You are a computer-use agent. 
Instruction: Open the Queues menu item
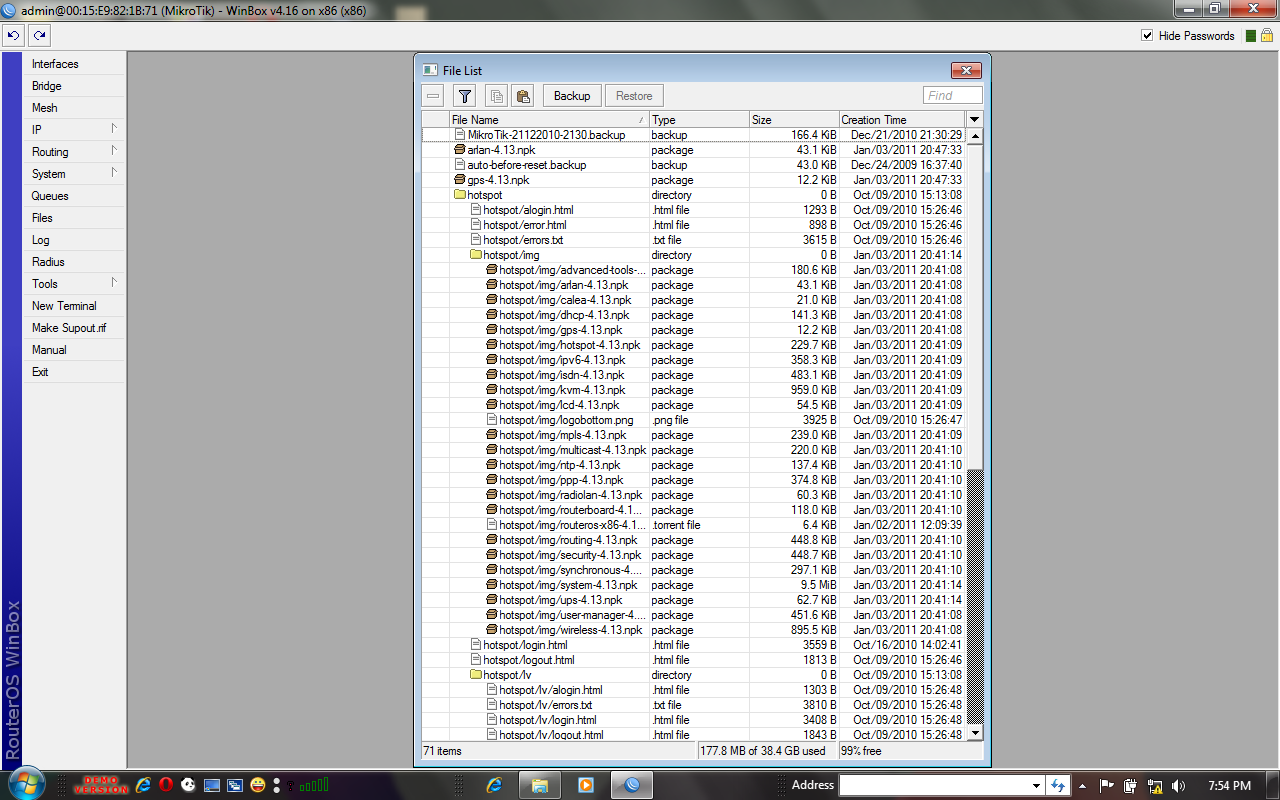coord(74,196)
